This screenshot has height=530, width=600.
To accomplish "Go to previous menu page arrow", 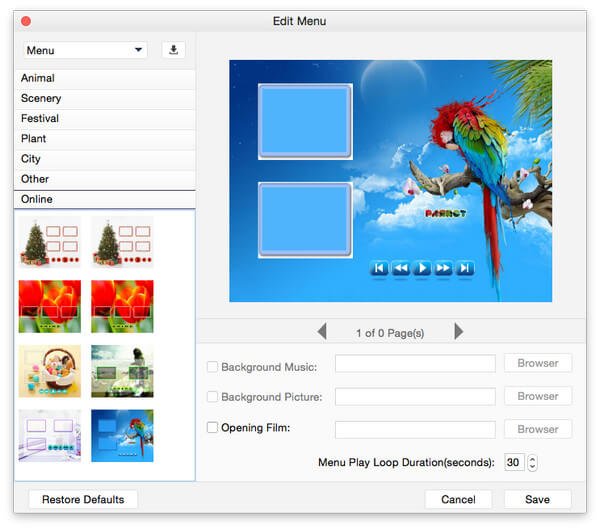I will coord(322,331).
